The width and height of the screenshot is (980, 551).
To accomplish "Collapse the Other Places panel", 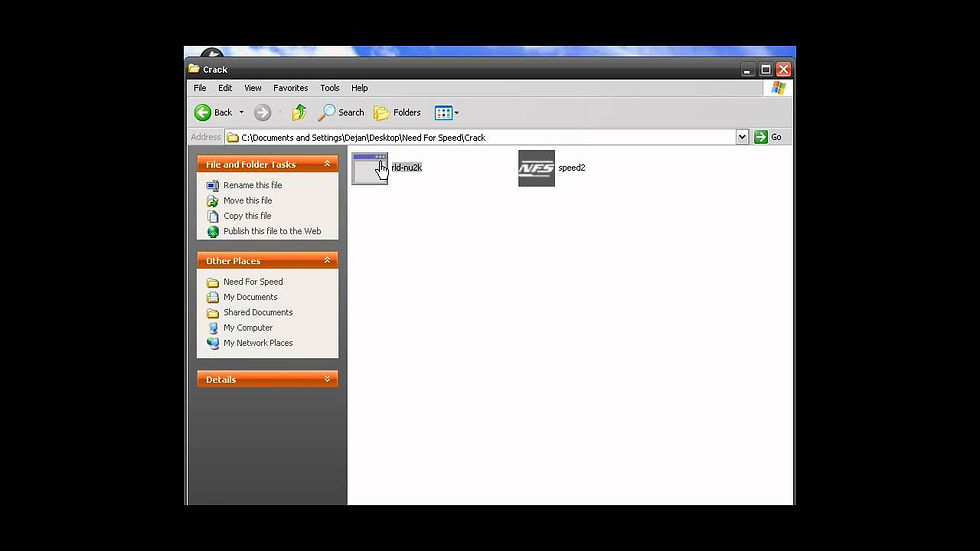I will click(x=327, y=260).
